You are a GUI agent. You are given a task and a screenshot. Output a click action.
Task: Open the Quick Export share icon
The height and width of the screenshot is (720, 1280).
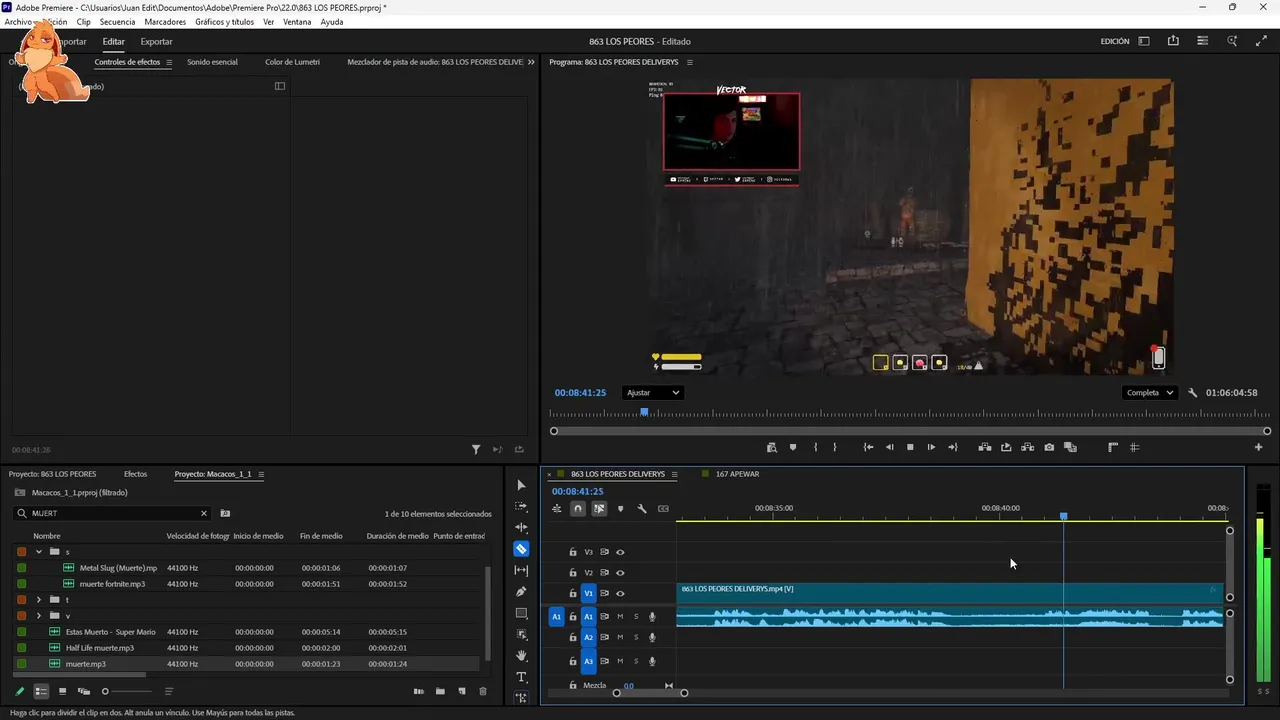pyautogui.click(x=1173, y=41)
